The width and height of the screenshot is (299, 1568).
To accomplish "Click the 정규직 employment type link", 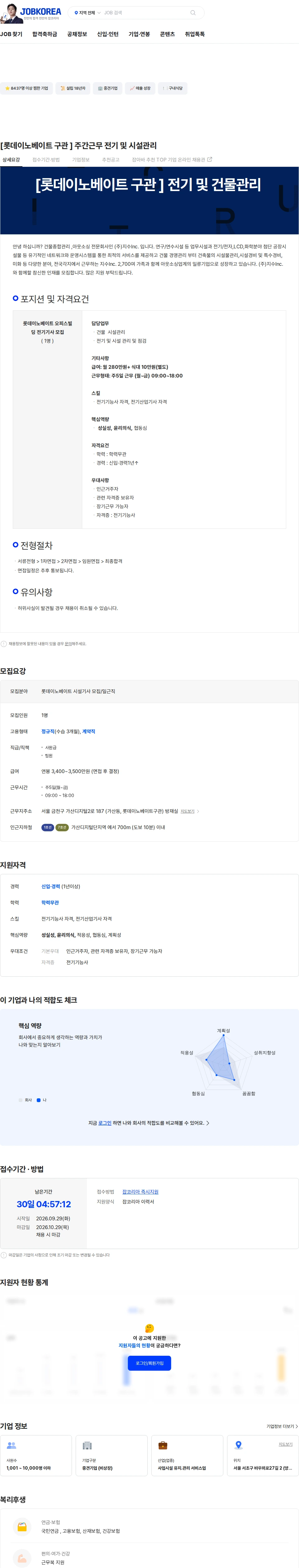I will pos(48,731).
